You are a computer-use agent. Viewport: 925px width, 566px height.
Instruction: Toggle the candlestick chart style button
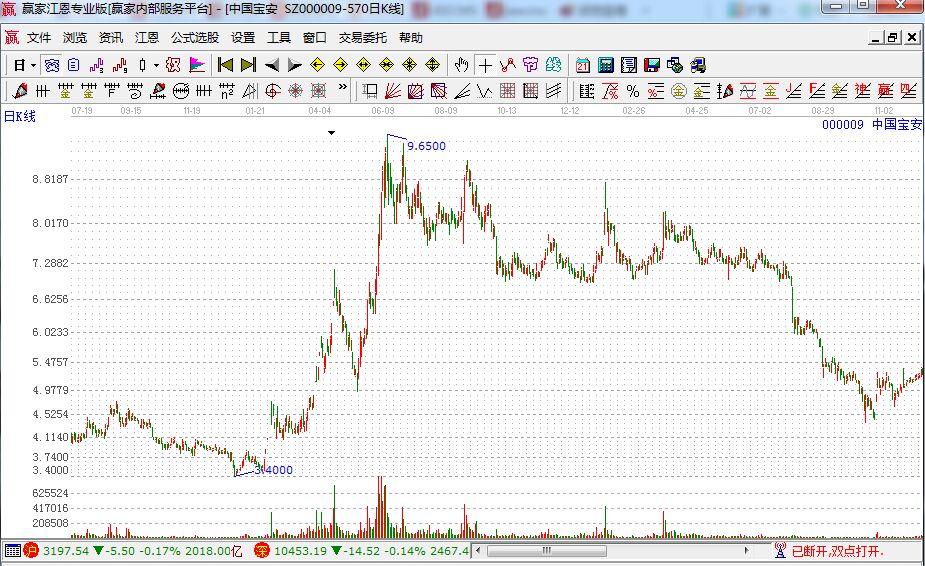tap(142, 65)
